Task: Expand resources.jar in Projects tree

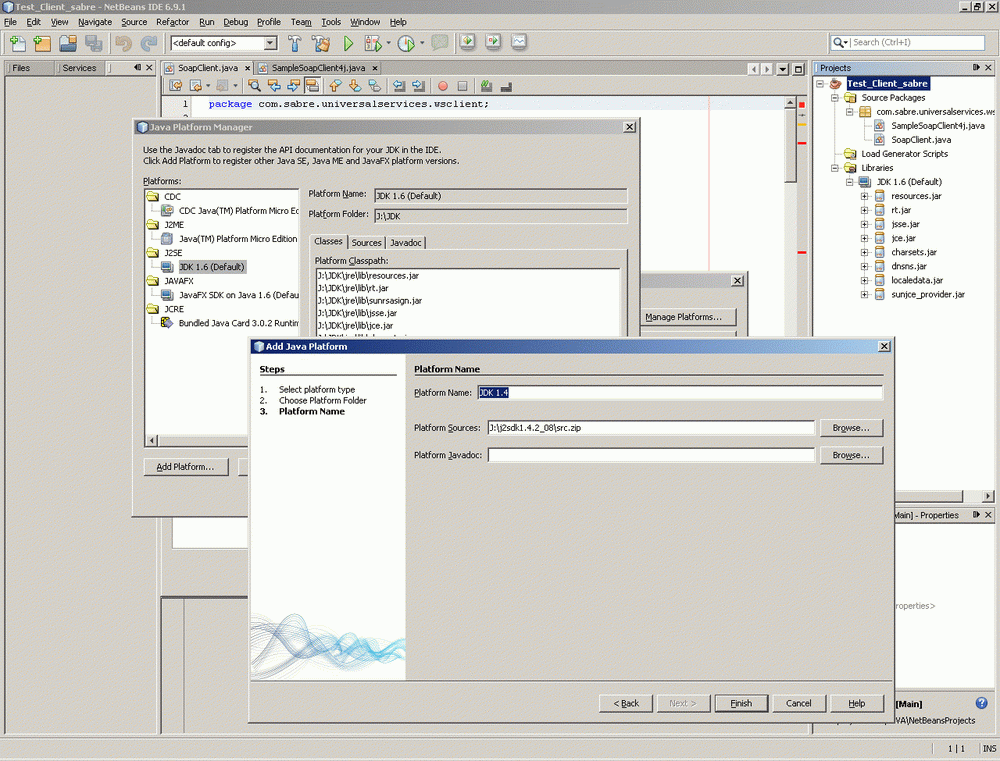Action: (x=865, y=196)
